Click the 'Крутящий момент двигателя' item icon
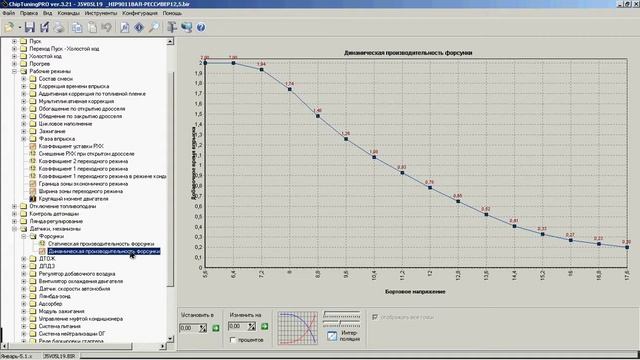The width and height of the screenshot is (640, 360). pos(33,199)
